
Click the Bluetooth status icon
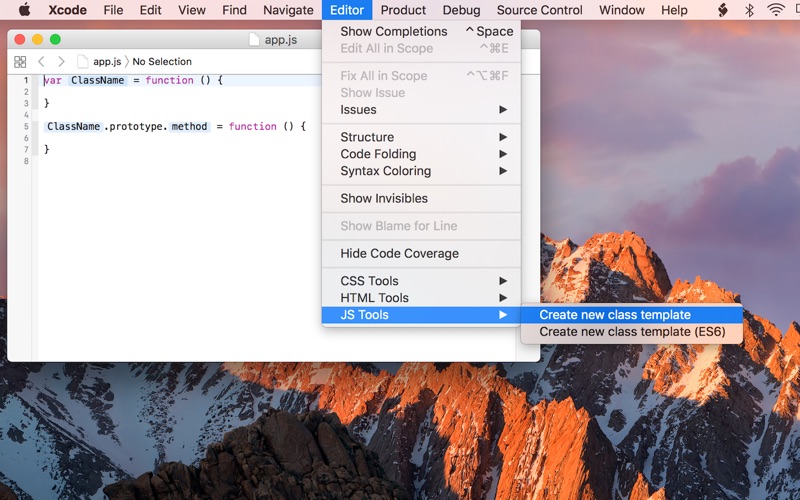(749, 10)
